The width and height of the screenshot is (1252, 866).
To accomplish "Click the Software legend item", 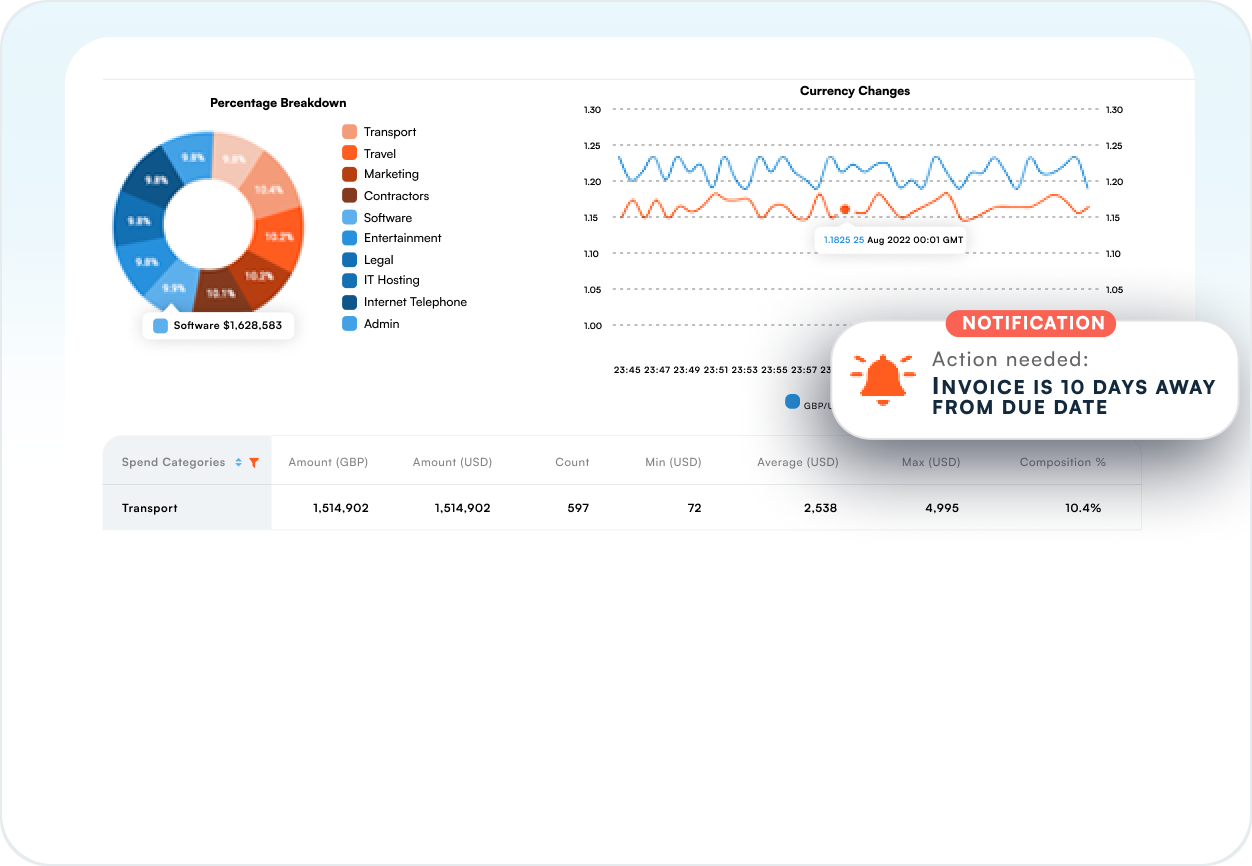I will click(377, 218).
